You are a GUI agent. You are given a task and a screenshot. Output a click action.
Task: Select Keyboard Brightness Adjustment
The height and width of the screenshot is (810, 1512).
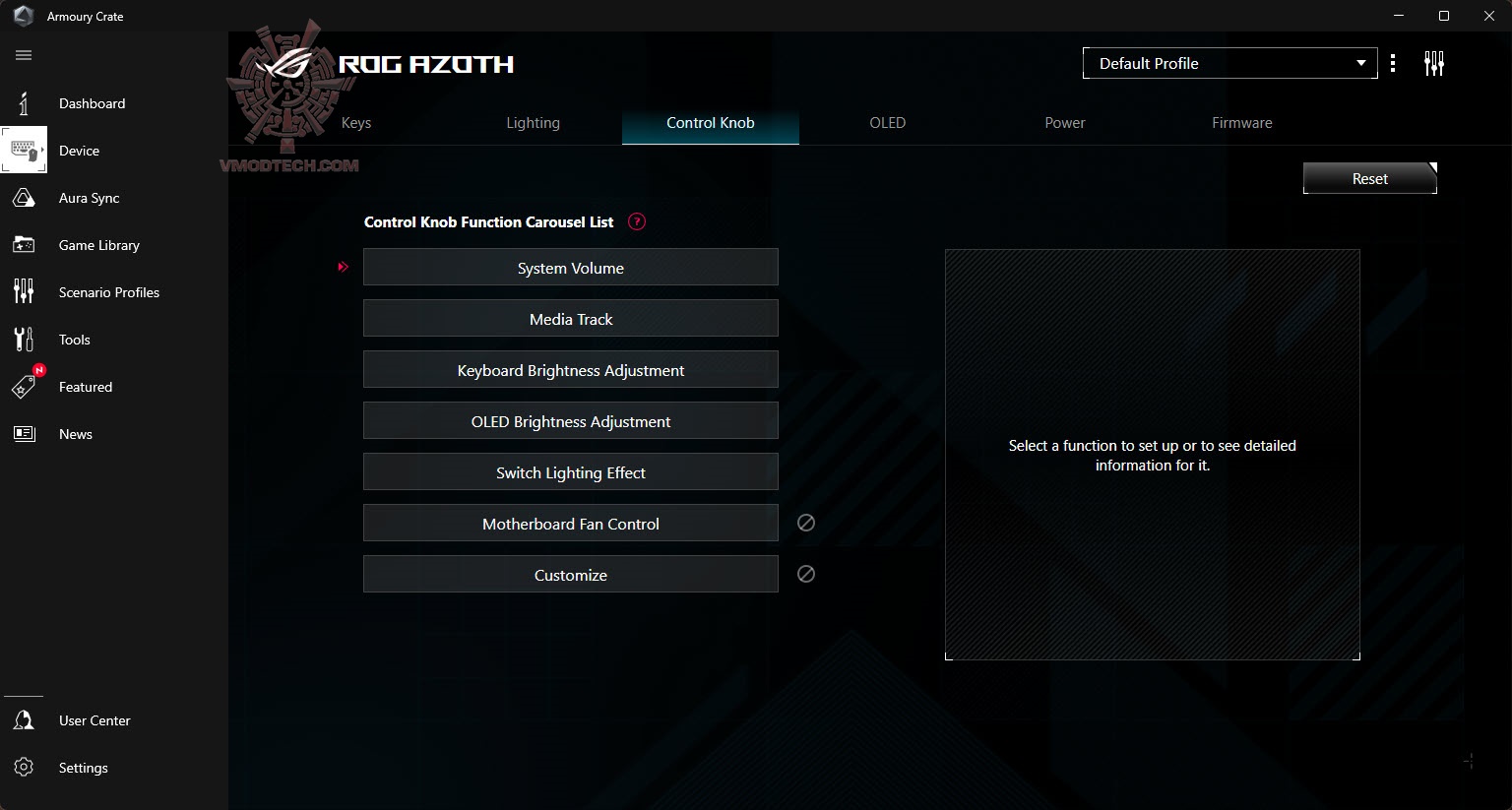click(x=571, y=370)
